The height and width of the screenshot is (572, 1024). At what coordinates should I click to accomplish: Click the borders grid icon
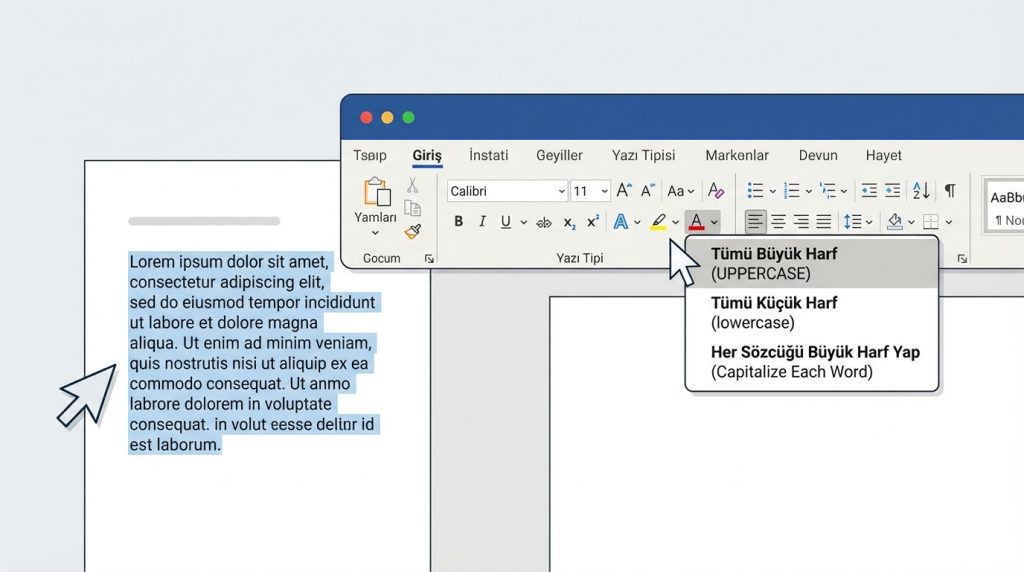[931, 222]
